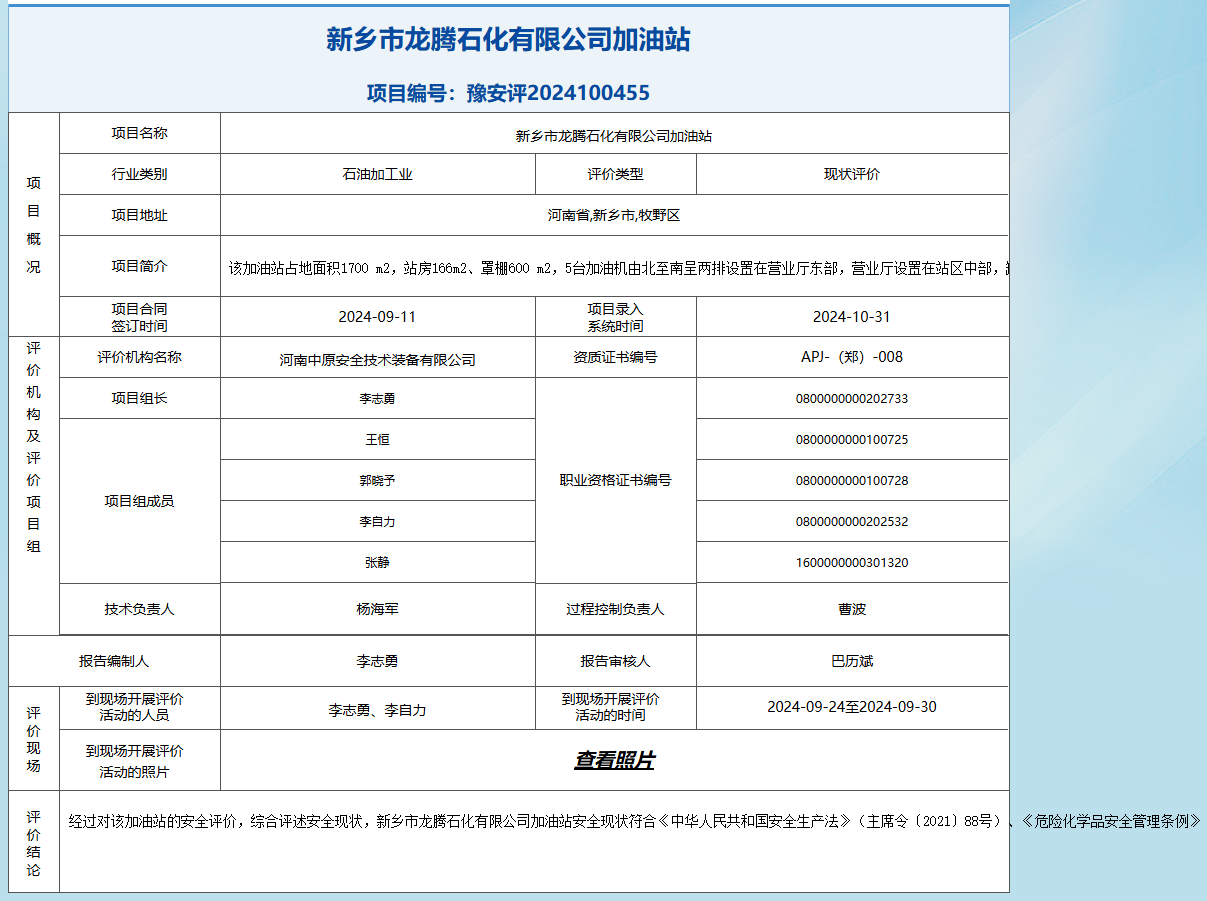This screenshot has height=901, width=1207.
Task: Click the 职业资格证书编号 label
Action: point(615,480)
